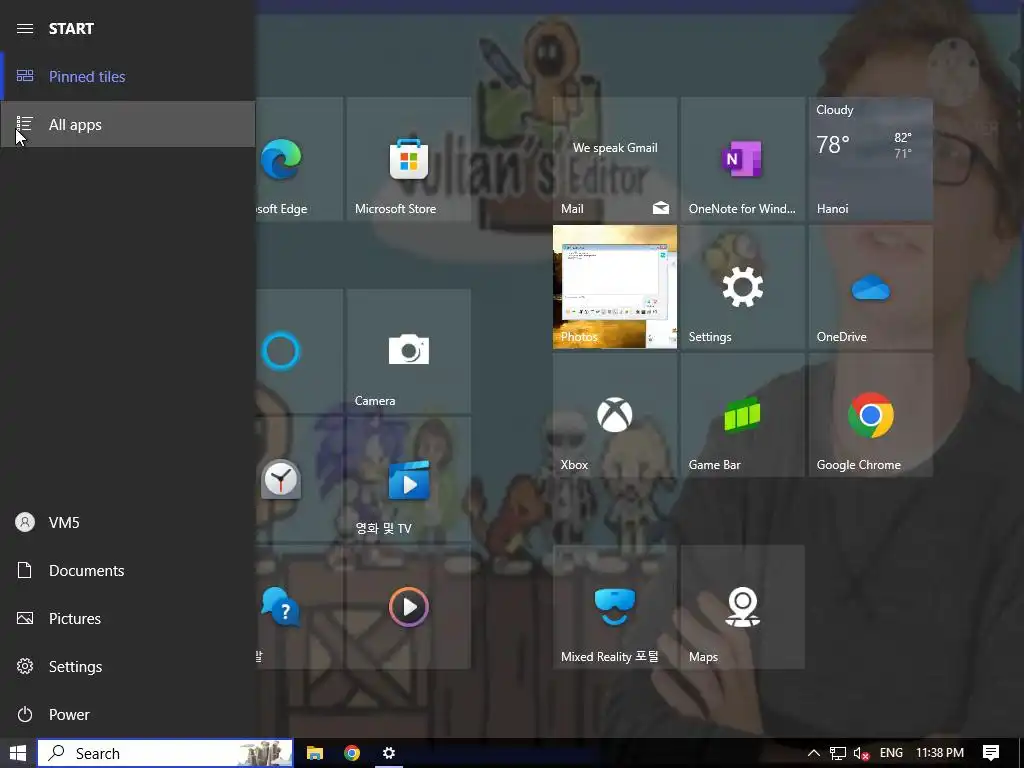Open VM5 user account menu
The height and width of the screenshot is (768, 1024).
127,522
